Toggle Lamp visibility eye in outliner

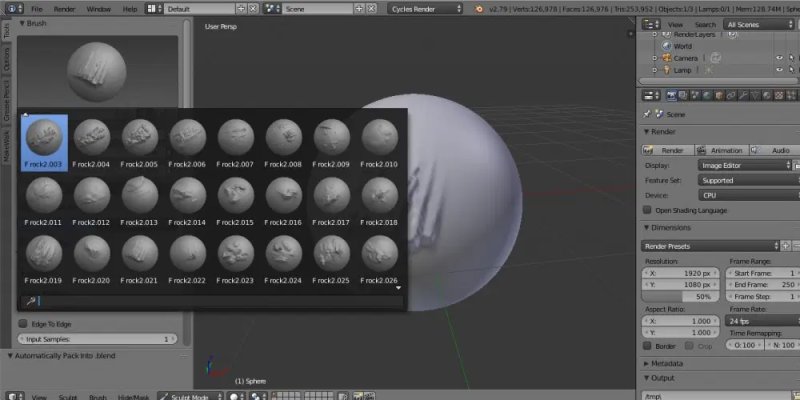pyautogui.click(x=779, y=70)
